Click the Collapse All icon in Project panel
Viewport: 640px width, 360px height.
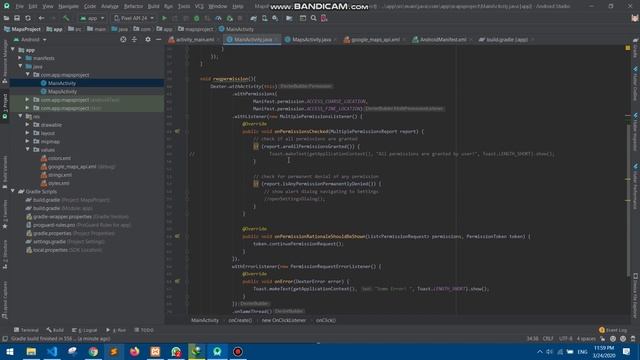134,40
